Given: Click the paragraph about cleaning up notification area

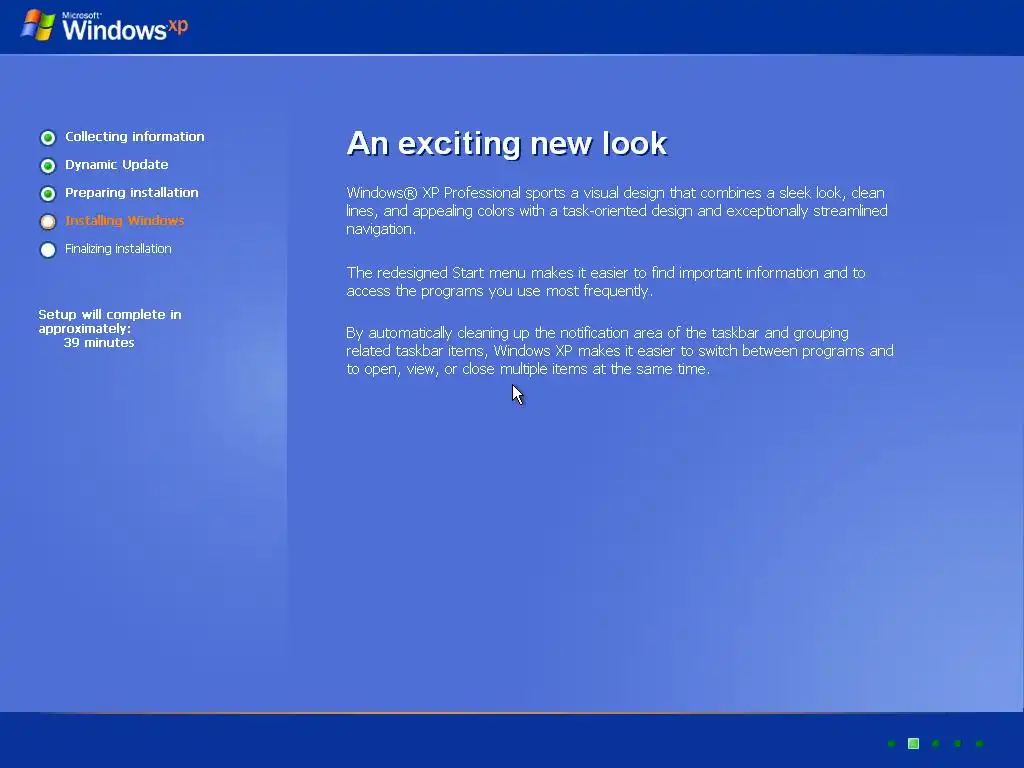Looking at the screenshot, I should [620, 351].
